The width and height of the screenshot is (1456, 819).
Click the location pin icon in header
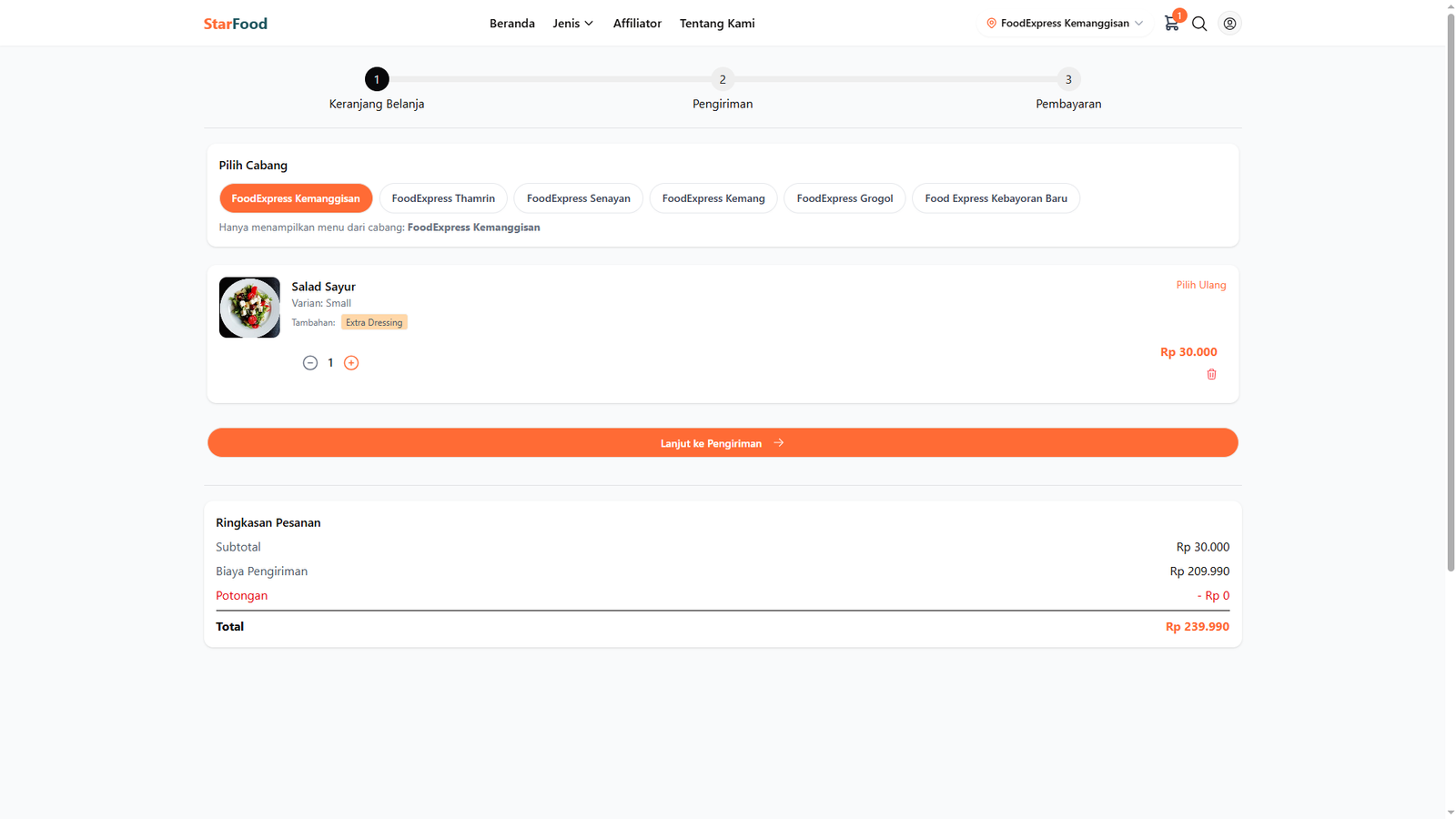991,24
